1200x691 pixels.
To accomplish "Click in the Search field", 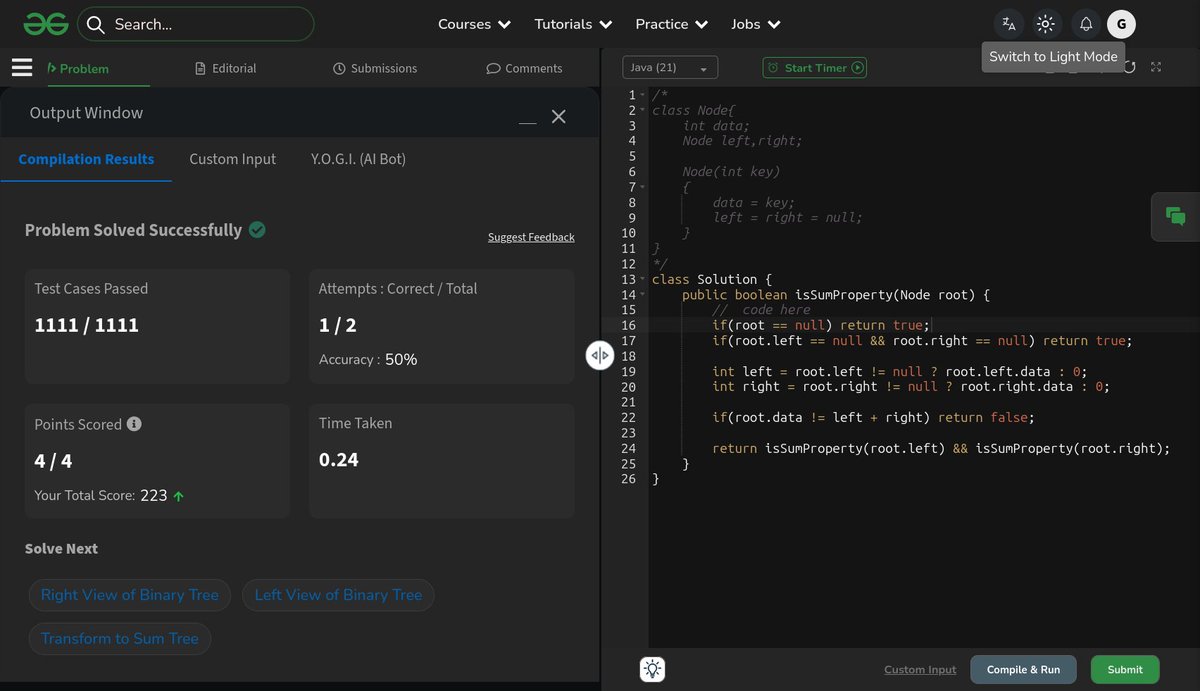I will (196, 24).
